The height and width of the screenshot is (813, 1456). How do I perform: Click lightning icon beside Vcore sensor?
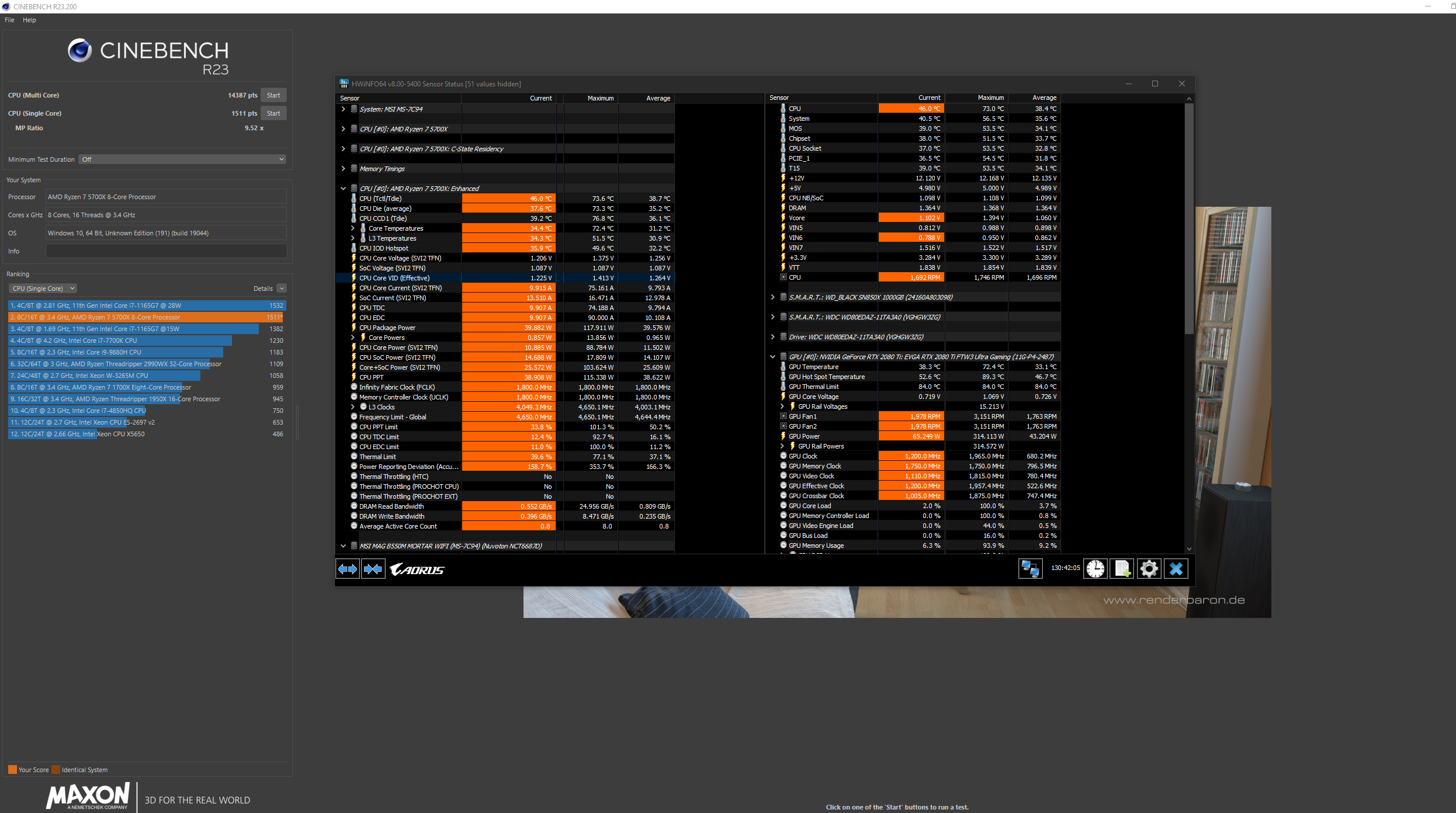point(784,218)
